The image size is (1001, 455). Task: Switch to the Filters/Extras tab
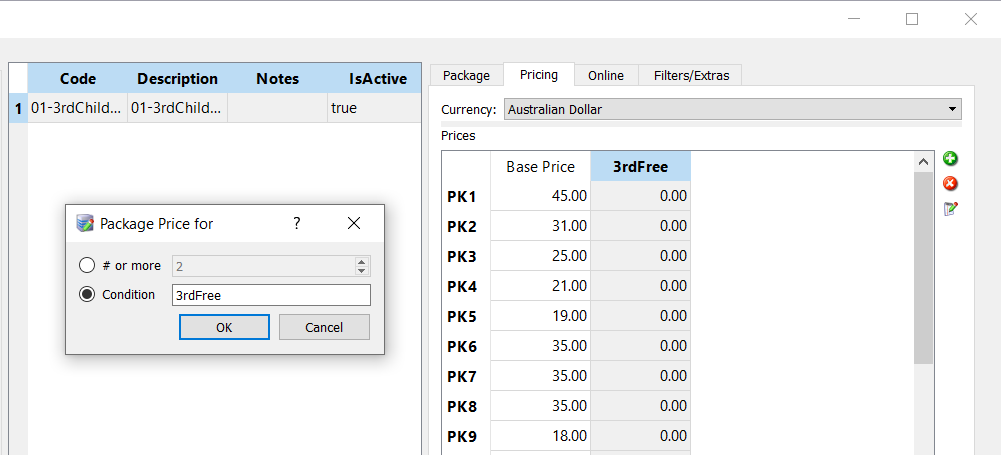tap(691, 75)
